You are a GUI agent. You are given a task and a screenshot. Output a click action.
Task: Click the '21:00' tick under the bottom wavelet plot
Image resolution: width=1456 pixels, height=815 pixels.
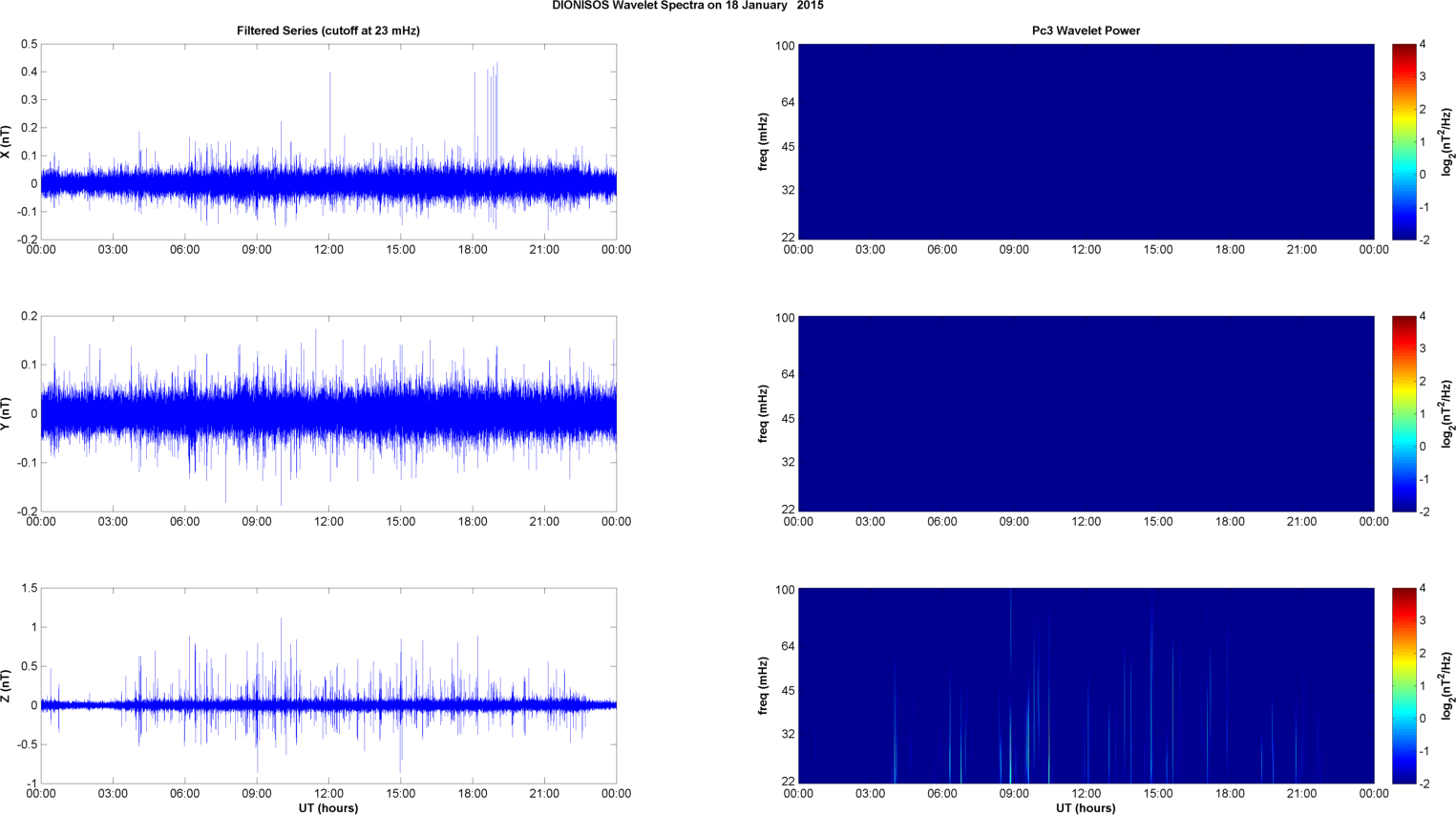(1302, 794)
